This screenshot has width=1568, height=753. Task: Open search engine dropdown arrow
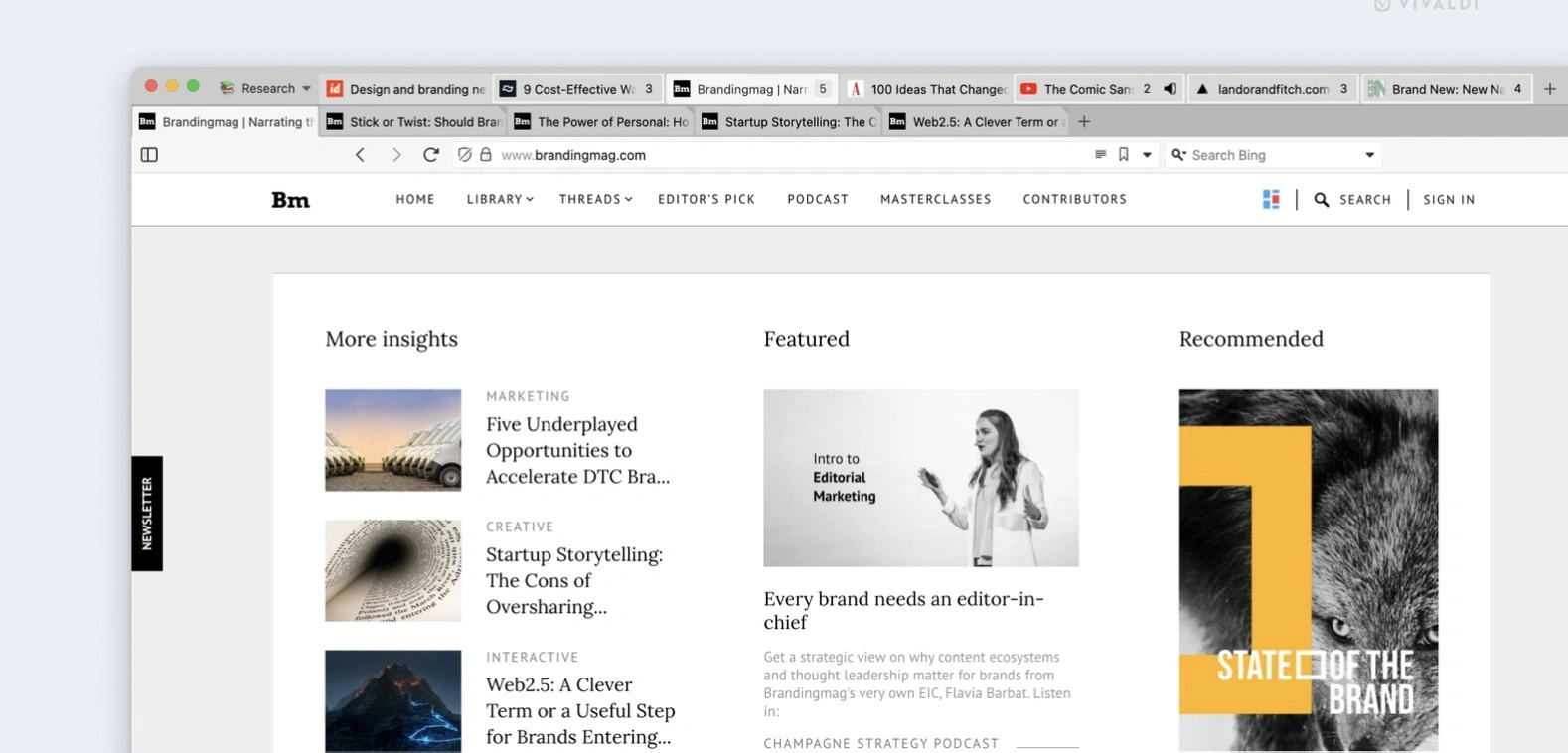1369,155
